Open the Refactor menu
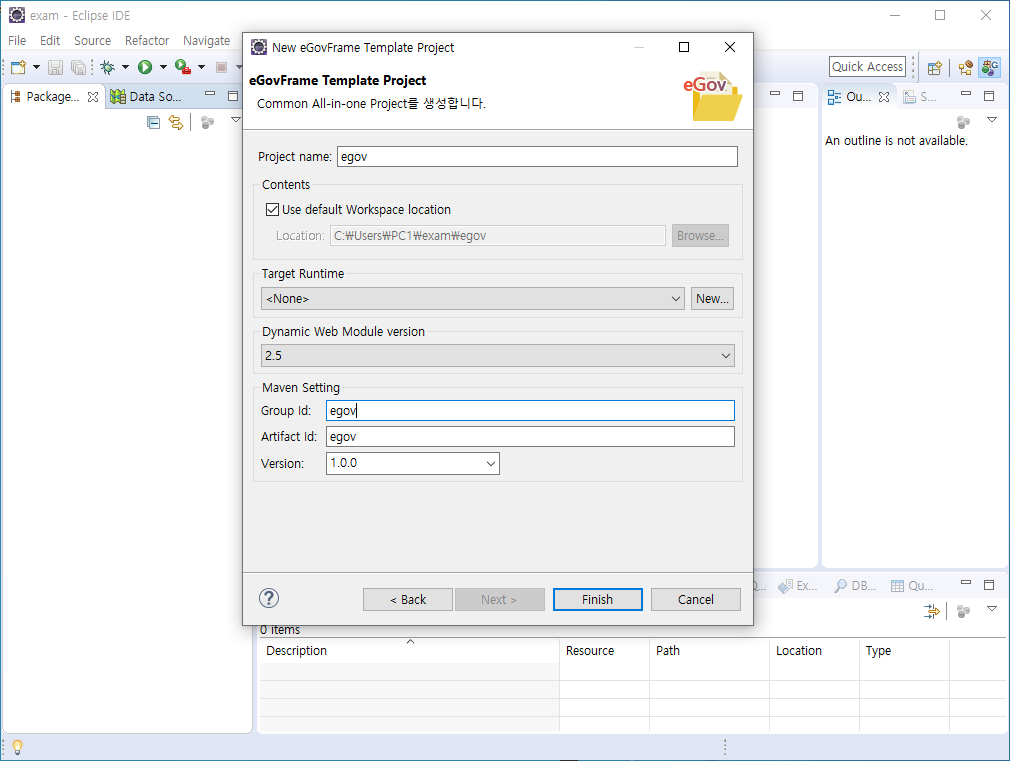This screenshot has width=1010, height=761. pos(147,41)
